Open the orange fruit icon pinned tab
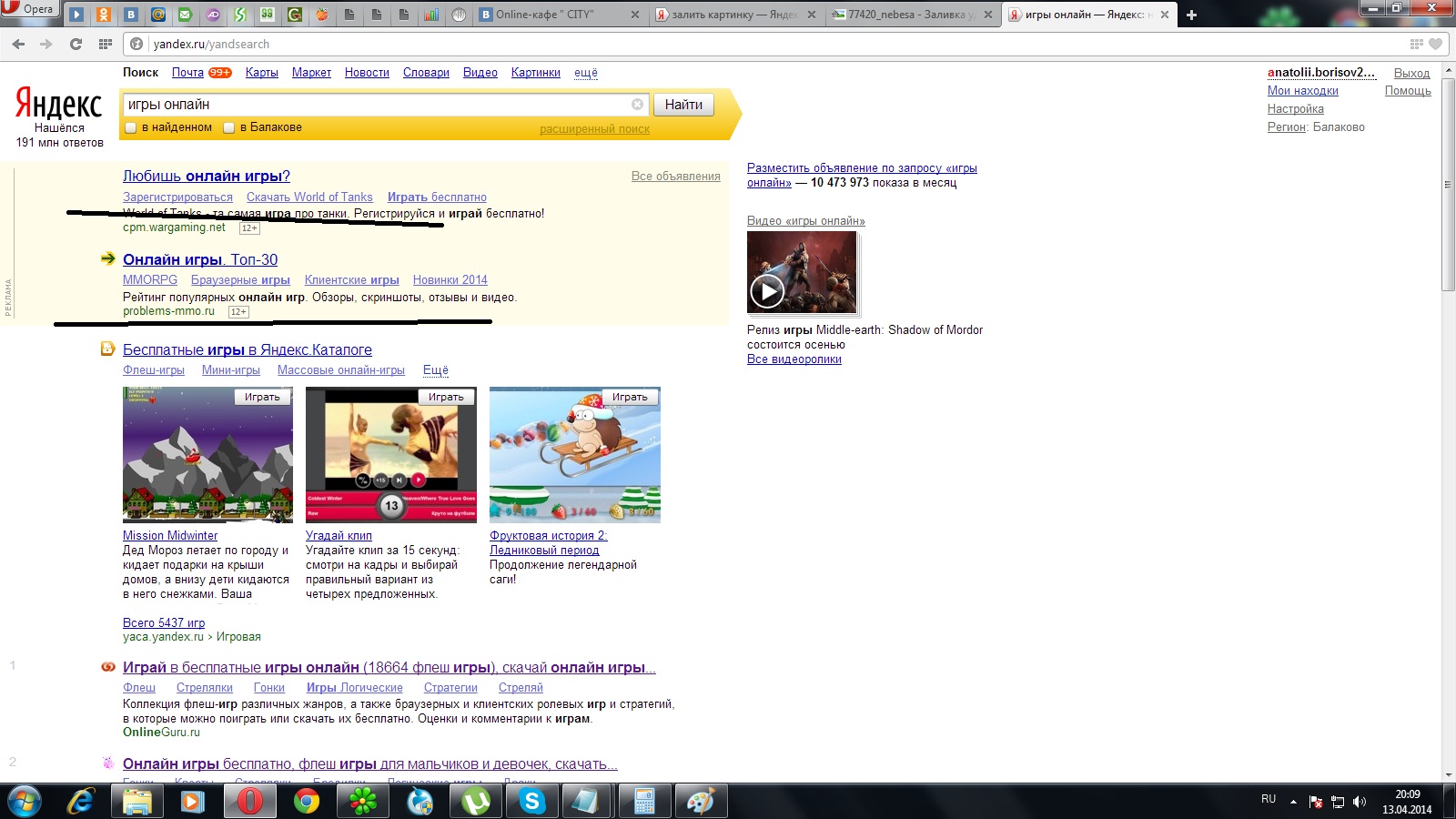 pyautogui.click(x=321, y=15)
